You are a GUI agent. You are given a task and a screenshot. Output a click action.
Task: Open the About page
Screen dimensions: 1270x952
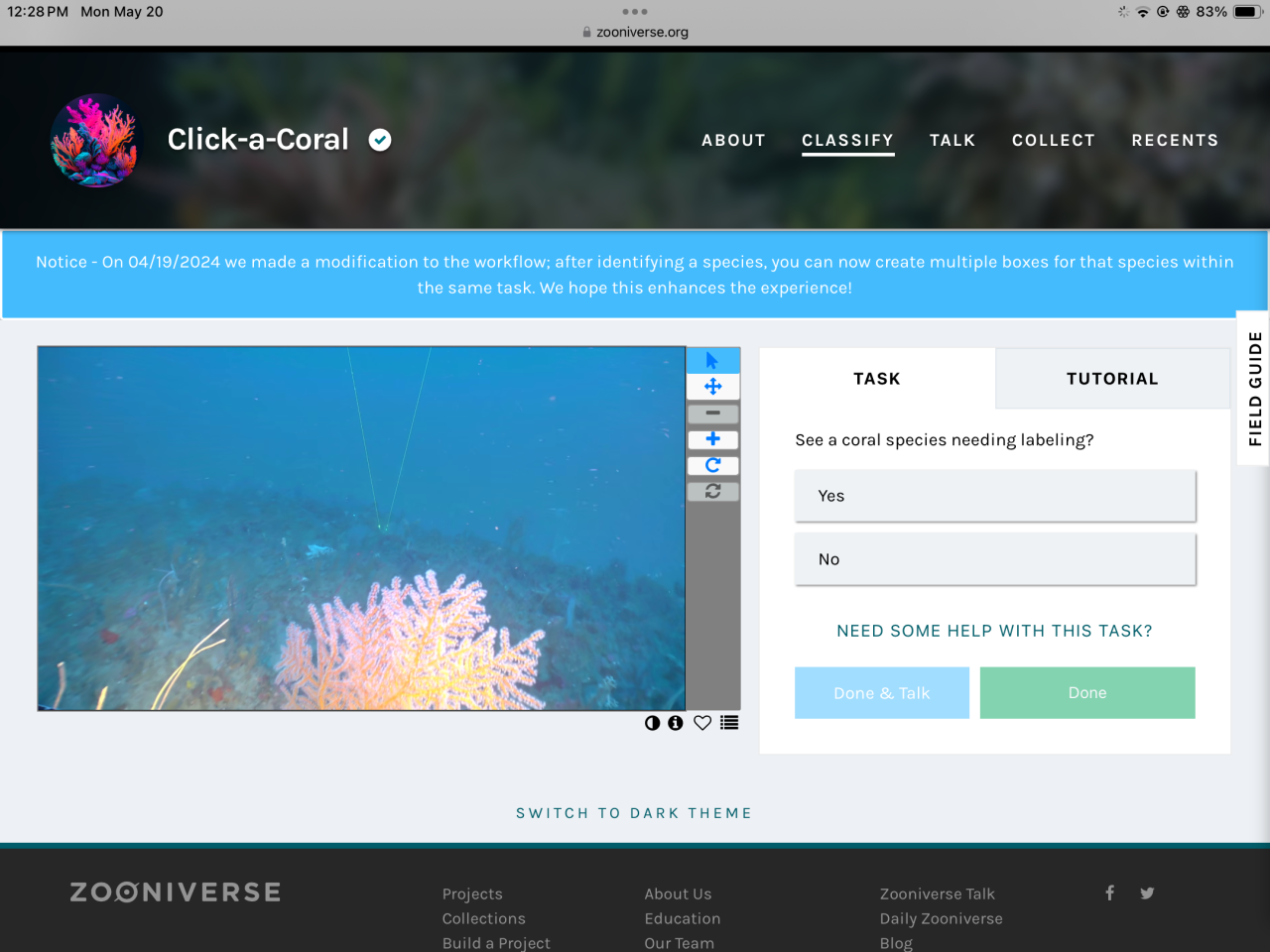click(x=733, y=141)
